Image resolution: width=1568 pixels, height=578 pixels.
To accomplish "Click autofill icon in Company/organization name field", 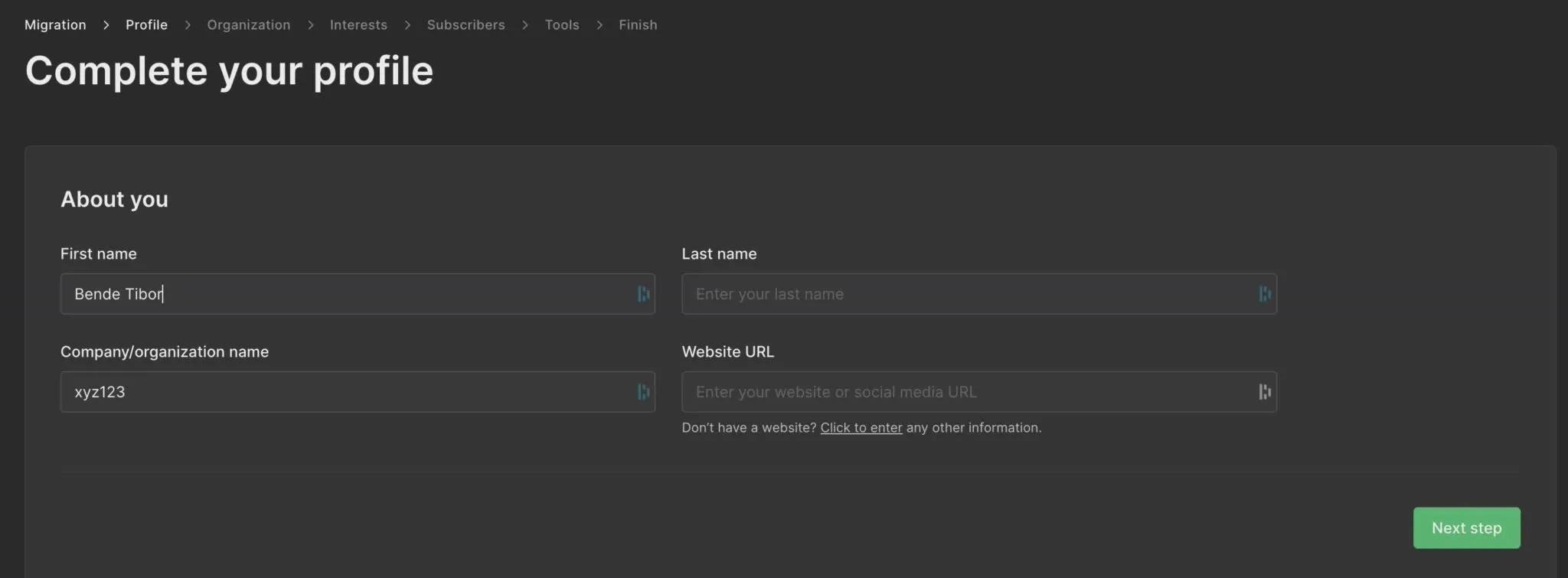I will (643, 392).
